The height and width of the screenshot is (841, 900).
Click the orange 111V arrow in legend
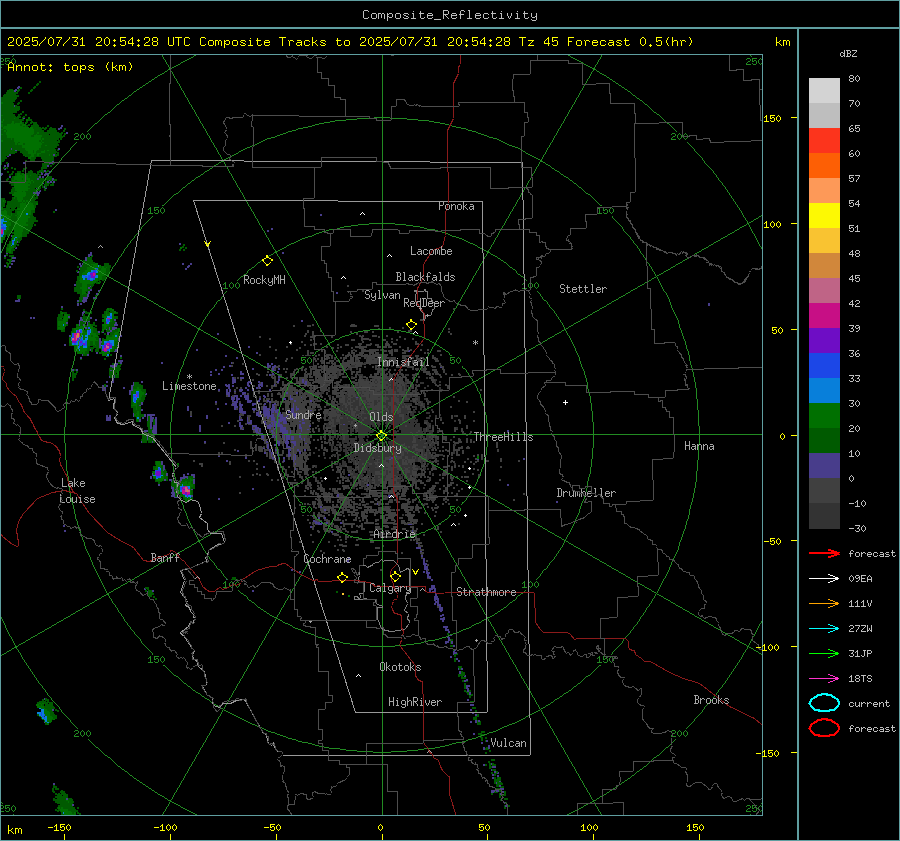click(x=824, y=603)
